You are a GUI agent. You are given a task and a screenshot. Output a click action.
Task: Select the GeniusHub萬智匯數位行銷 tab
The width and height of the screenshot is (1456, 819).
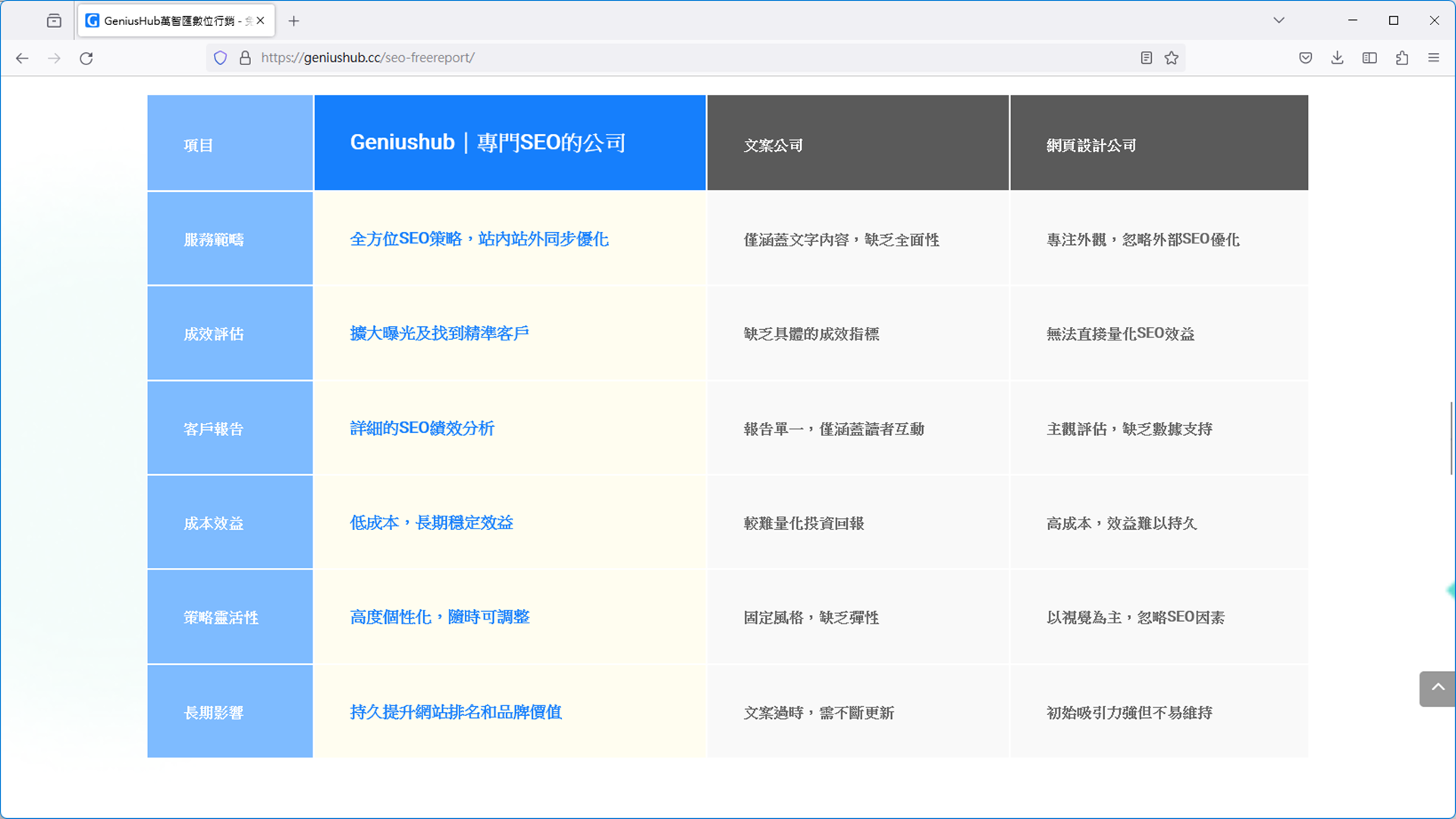point(176,20)
